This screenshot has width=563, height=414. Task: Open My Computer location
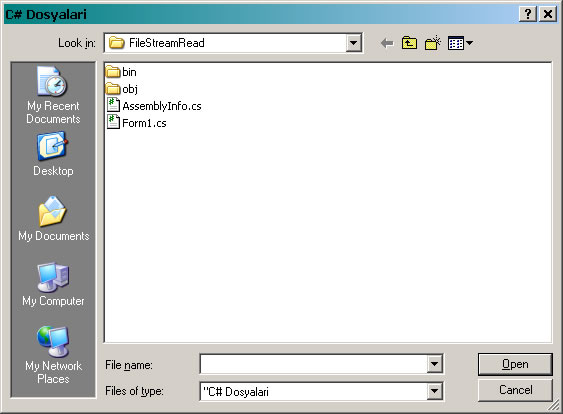(53, 284)
